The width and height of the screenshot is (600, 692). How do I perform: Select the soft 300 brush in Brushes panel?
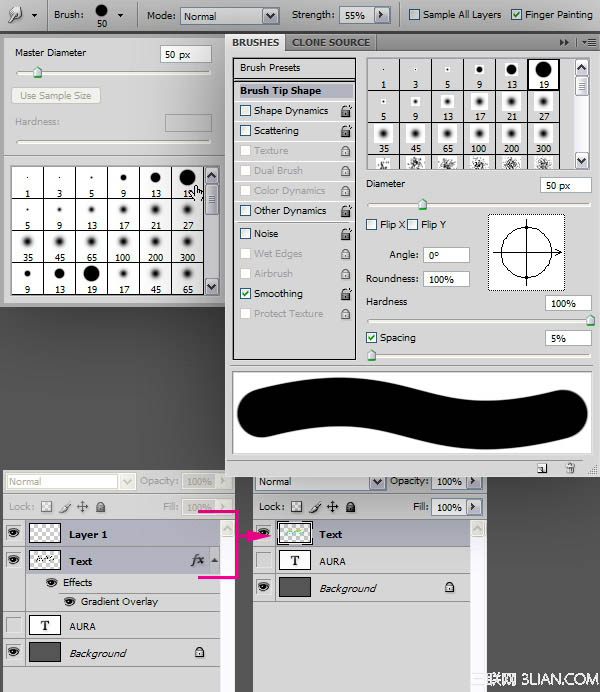point(544,139)
